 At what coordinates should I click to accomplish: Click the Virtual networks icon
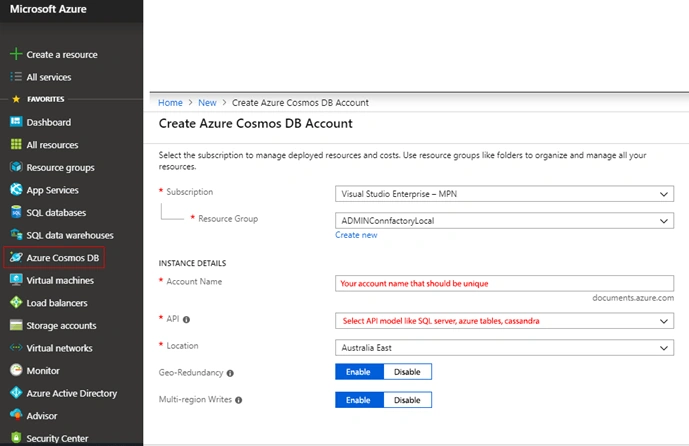pos(16,348)
